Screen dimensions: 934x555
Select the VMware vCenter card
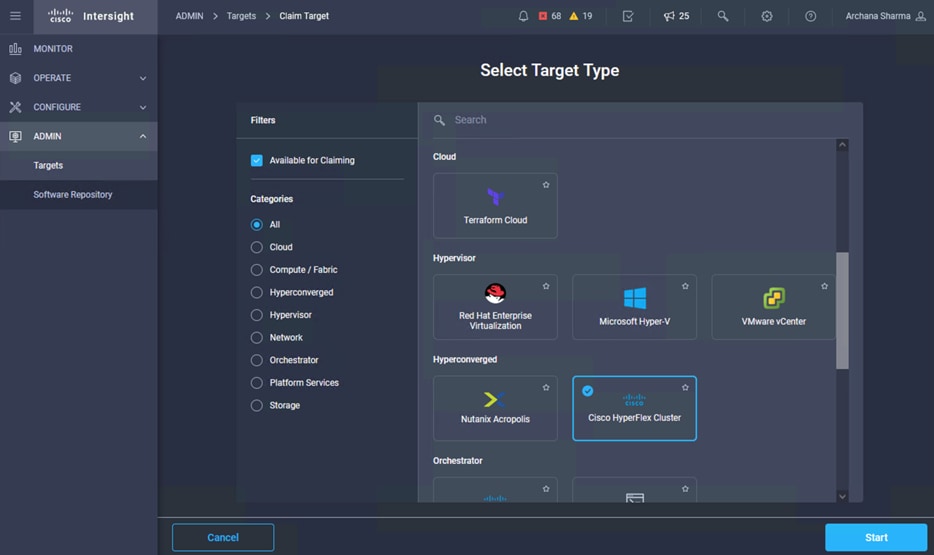pyautogui.click(x=773, y=307)
